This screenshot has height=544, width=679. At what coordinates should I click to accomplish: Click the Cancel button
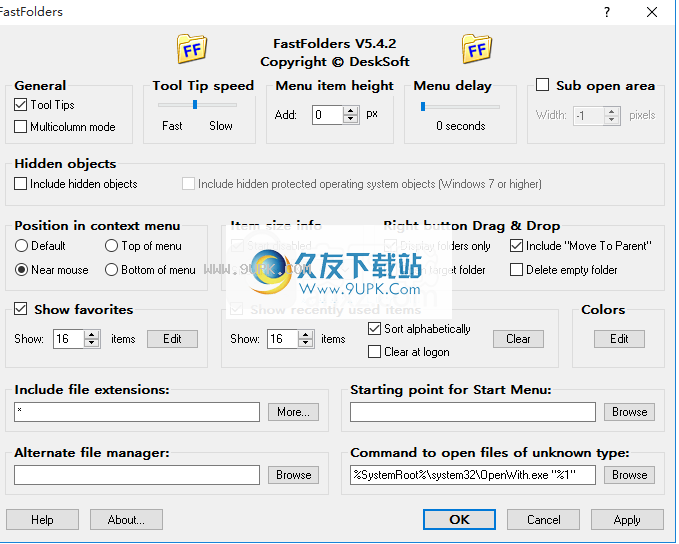click(x=543, y=519)
